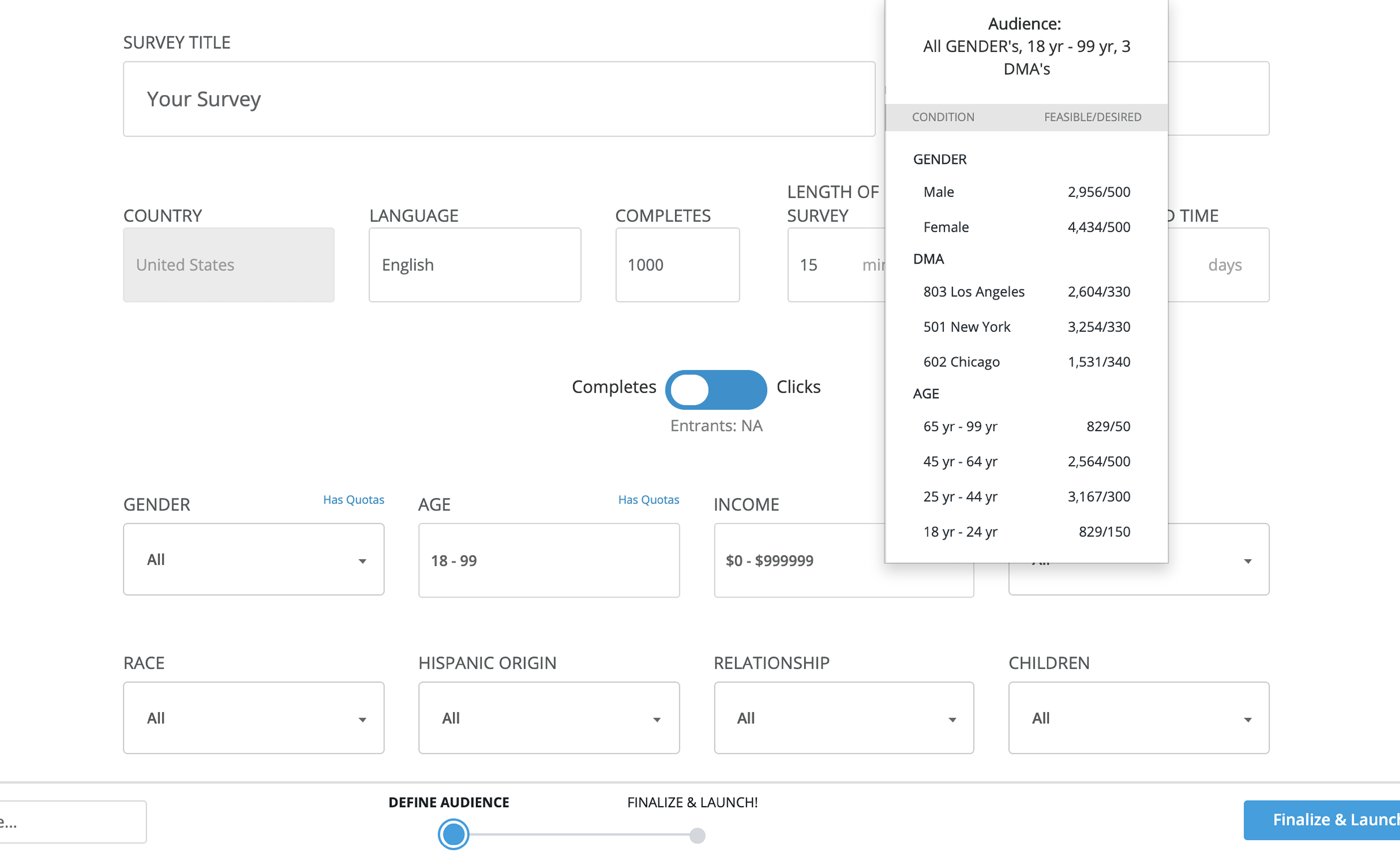The width and height of the screenshot is (1400, 857).
Task: Click the GENDER heading in audience panel
Action: click(x=940, y=160)
